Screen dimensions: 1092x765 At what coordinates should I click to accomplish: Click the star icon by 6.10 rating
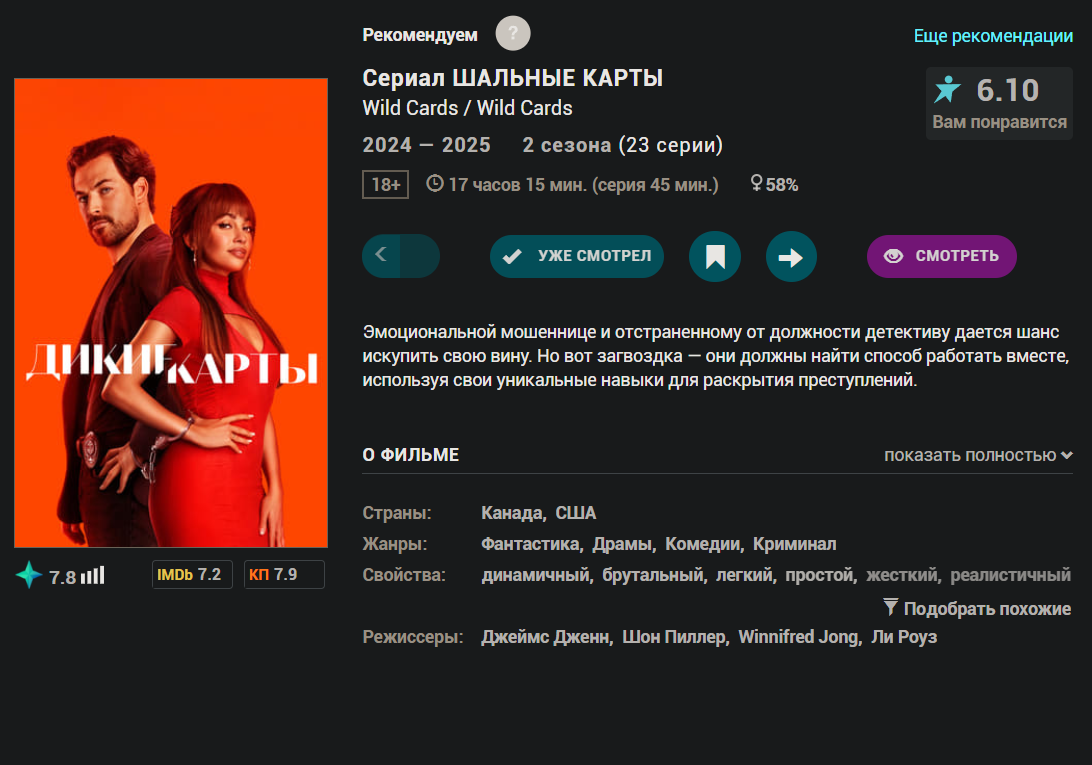pyautogui.click(x=947, y=89)
